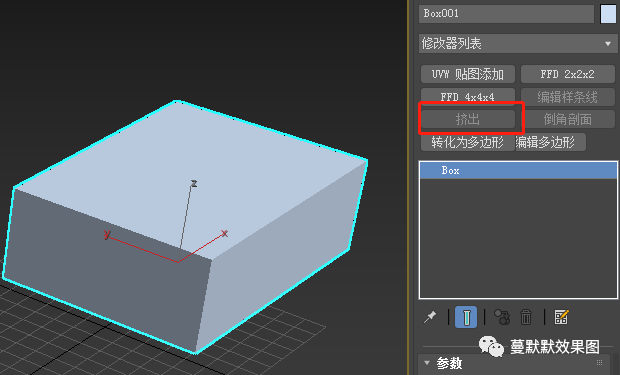
Task: Click the 倒角剖面 button
Action: click(567, 119)
